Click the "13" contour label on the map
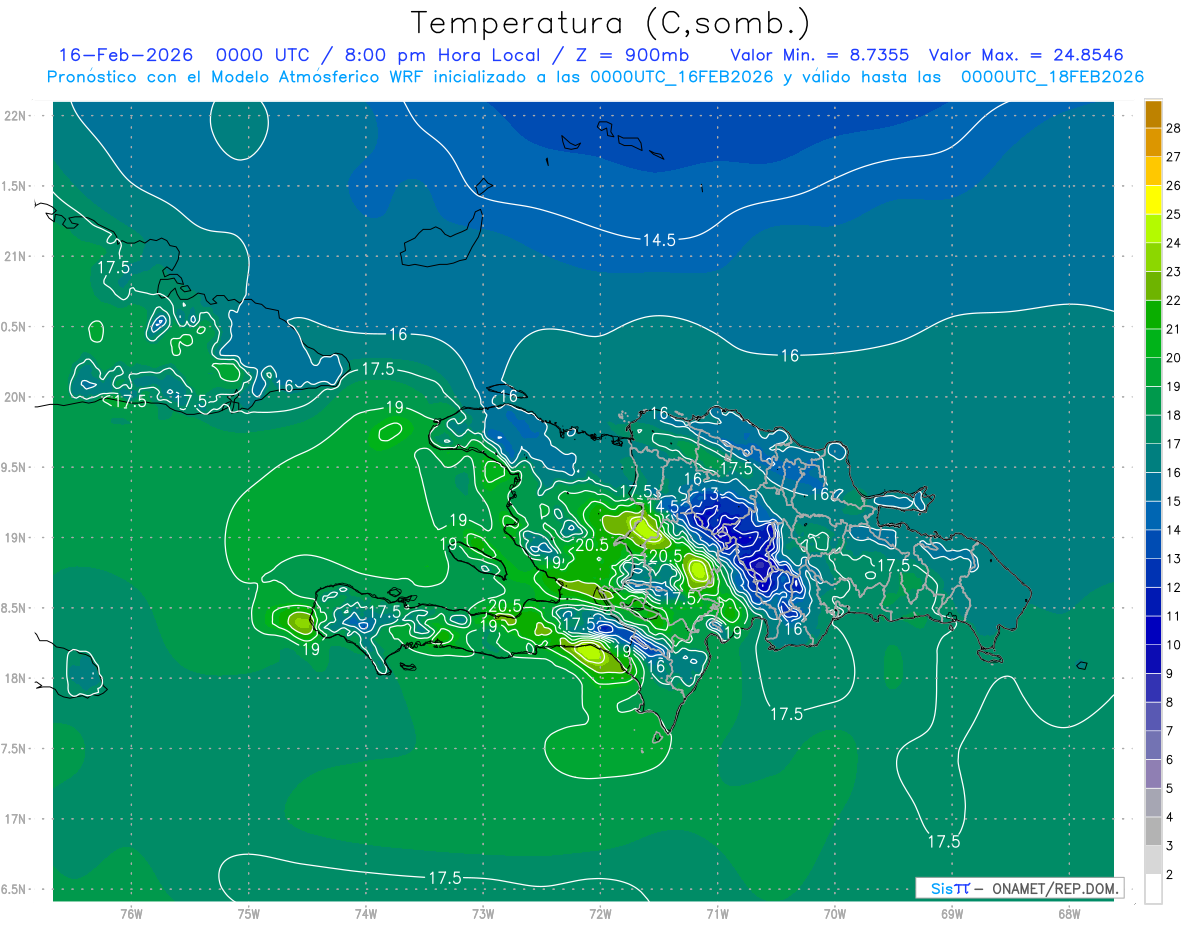 (710, 494)
